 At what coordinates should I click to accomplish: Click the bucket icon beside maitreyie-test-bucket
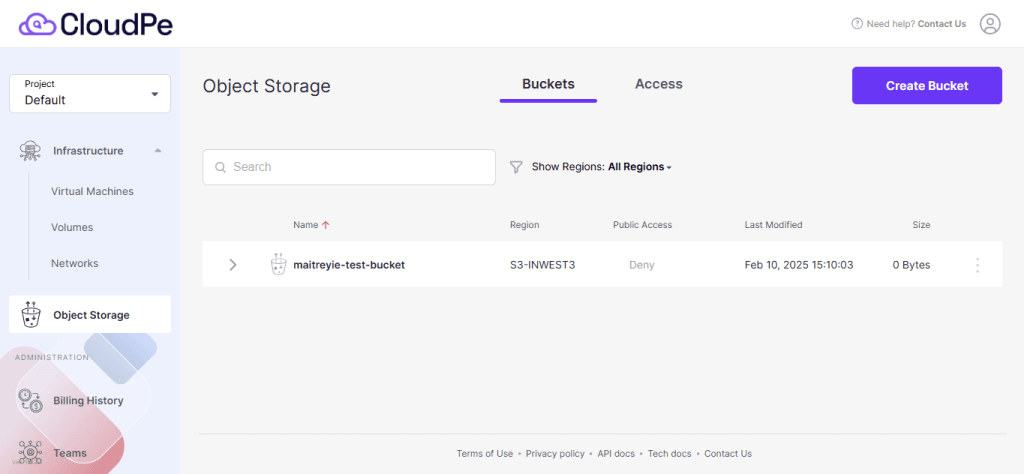[x=278, y=265]
